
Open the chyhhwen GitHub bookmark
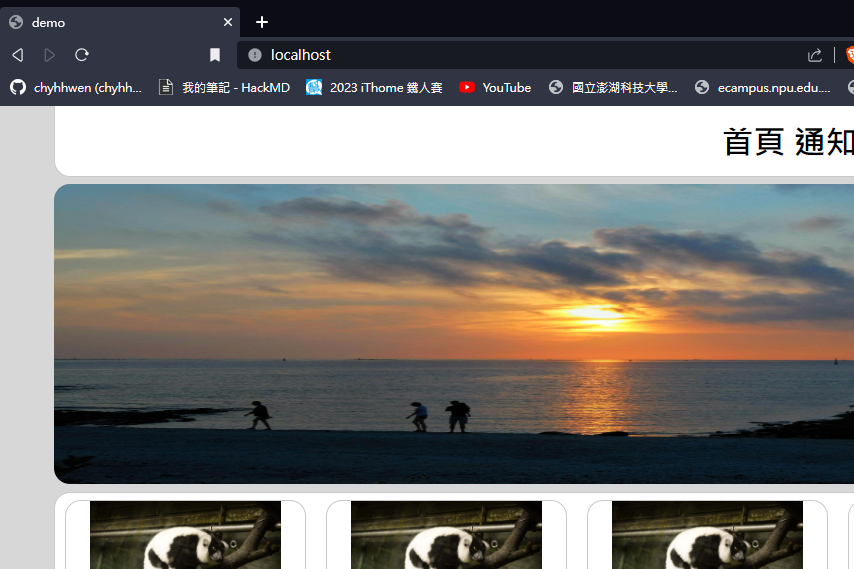[76, 88]
